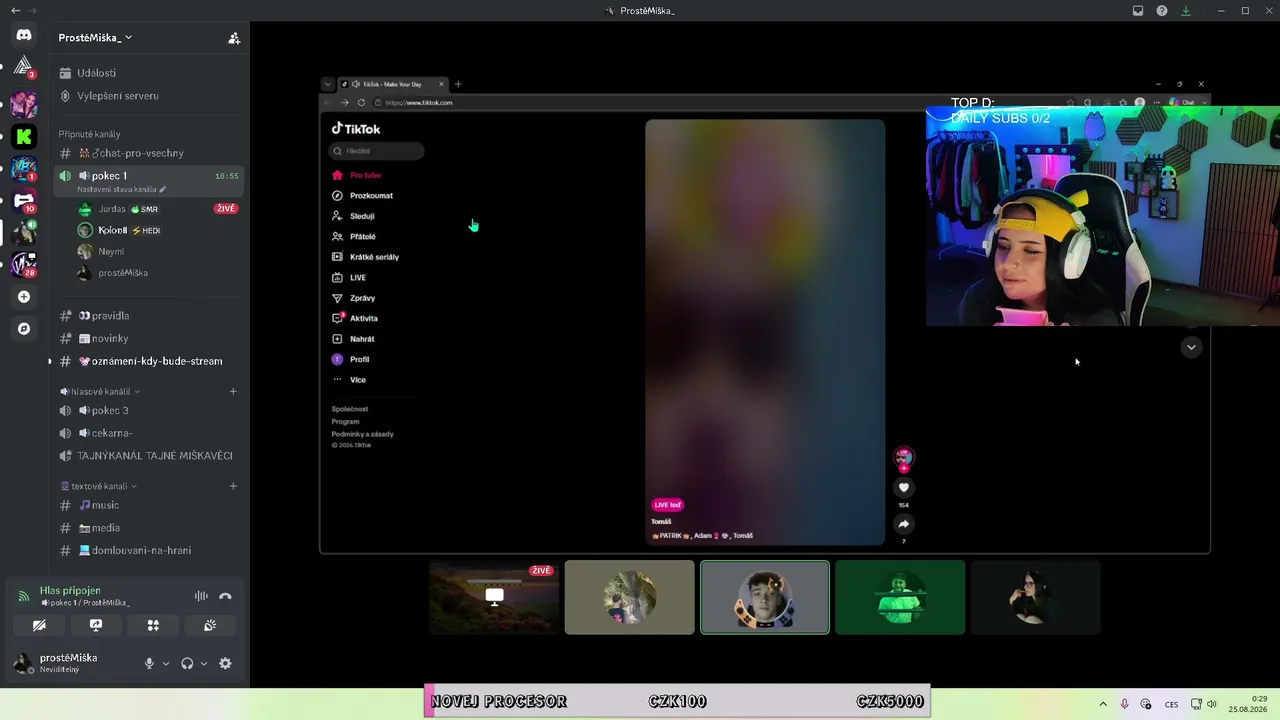
Task: Create channel in textové kanály category
Action: pos(233,486)
